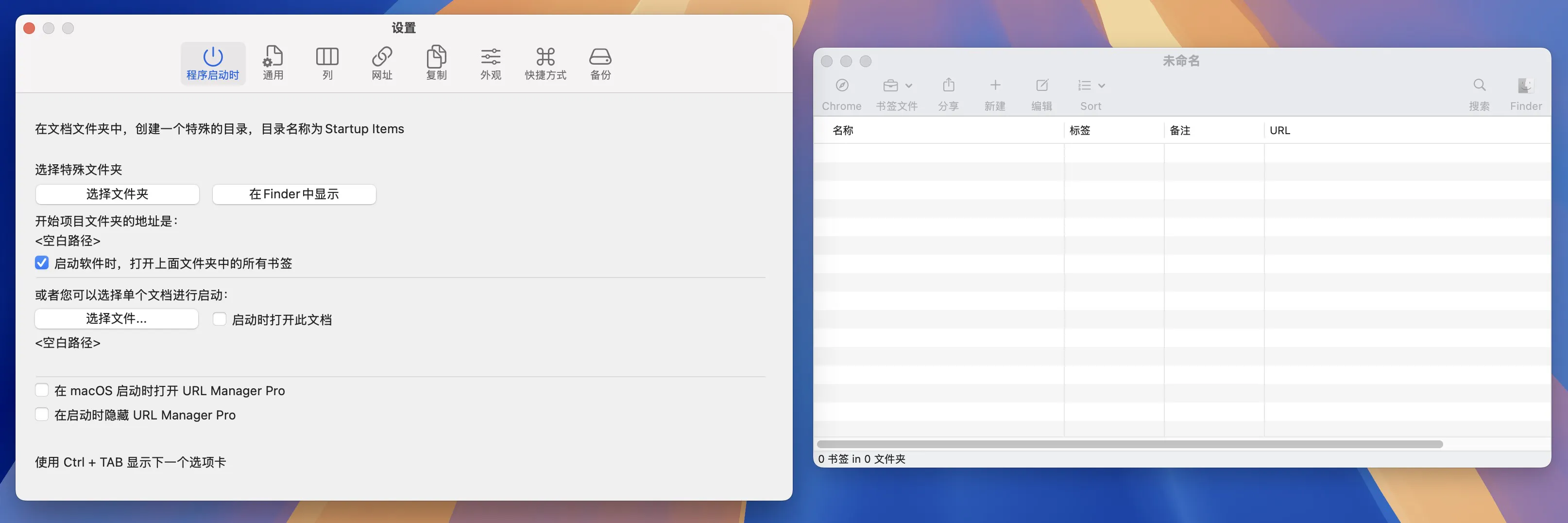Click the 在 Finder 中显示 button
Viewport: 1568px width, 523px height.
294,194
